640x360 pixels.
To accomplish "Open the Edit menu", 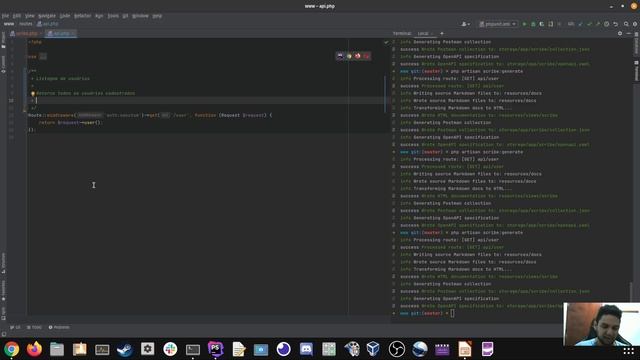I will click(x=16, y=16).
